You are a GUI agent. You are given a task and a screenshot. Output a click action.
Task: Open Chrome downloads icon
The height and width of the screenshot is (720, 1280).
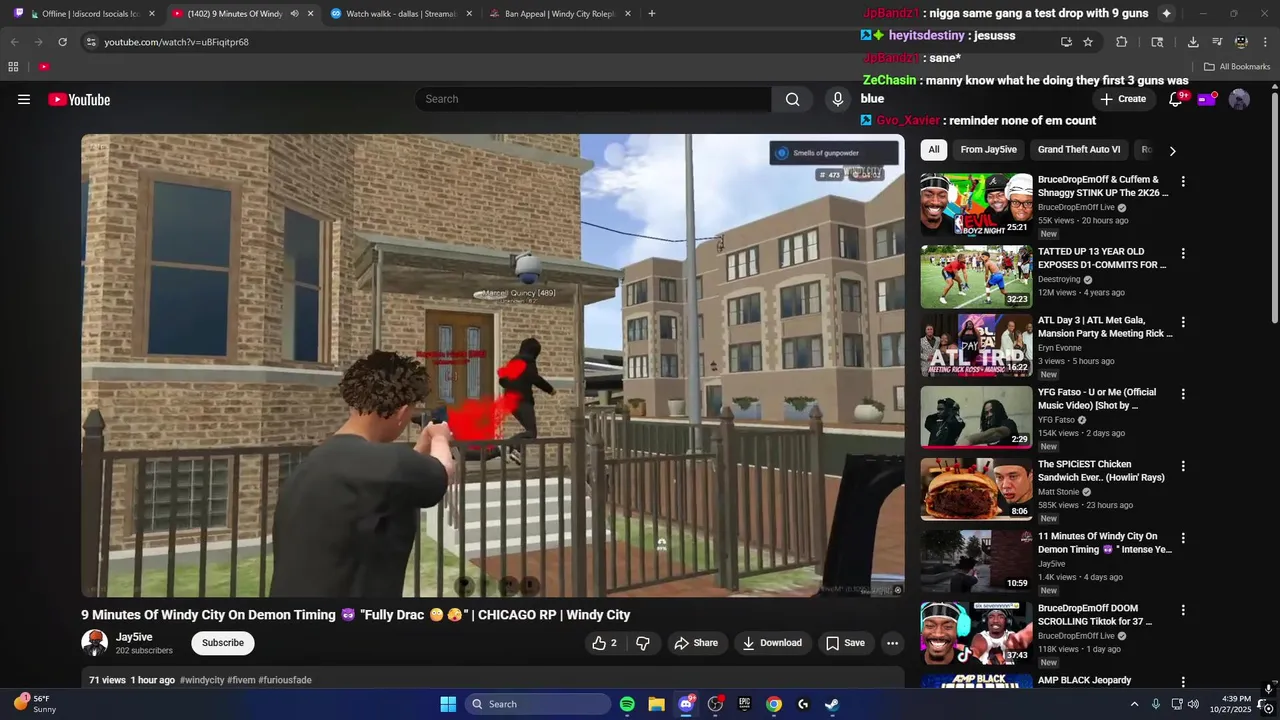[x=1193, y=42]
